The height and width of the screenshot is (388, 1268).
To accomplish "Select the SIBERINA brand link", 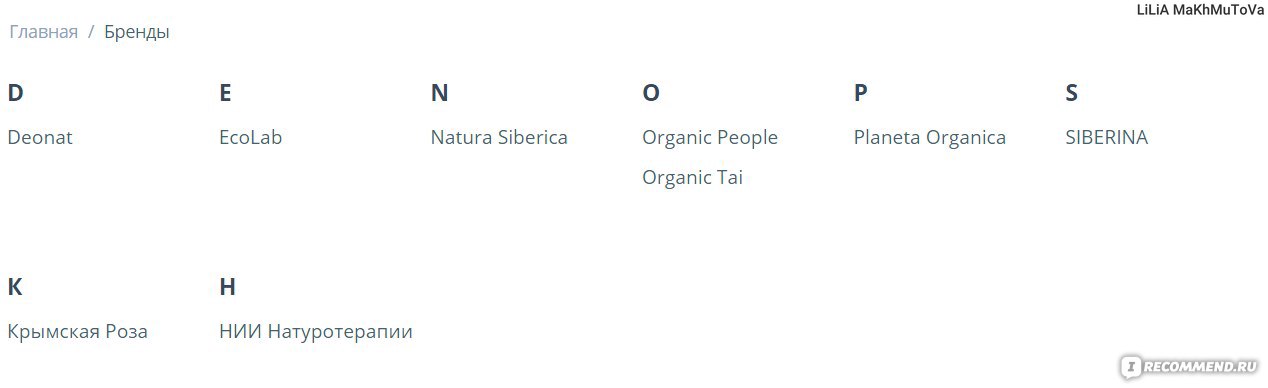I will (1106, 137).
